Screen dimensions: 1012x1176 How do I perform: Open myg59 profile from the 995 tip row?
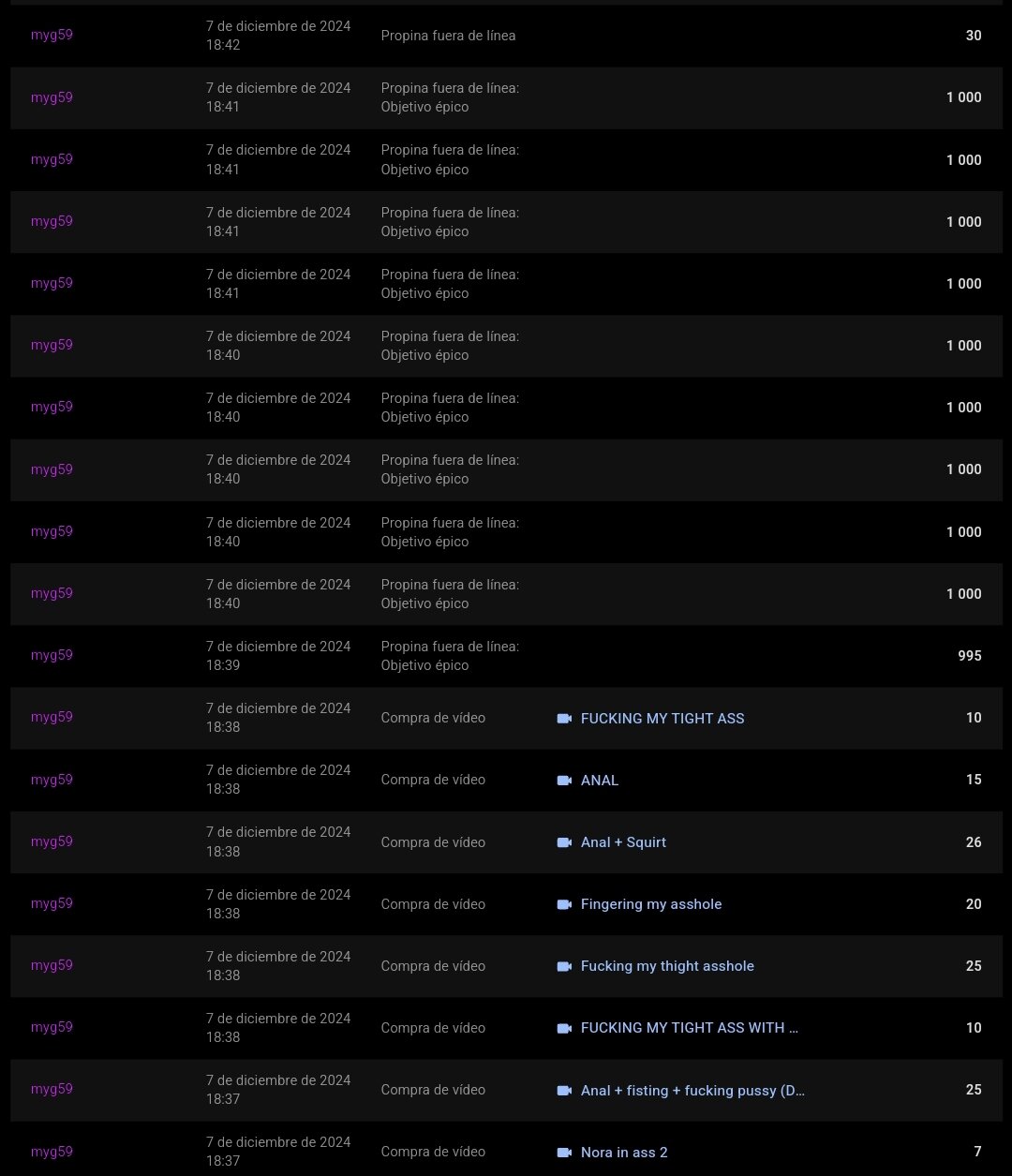point(52,655)
